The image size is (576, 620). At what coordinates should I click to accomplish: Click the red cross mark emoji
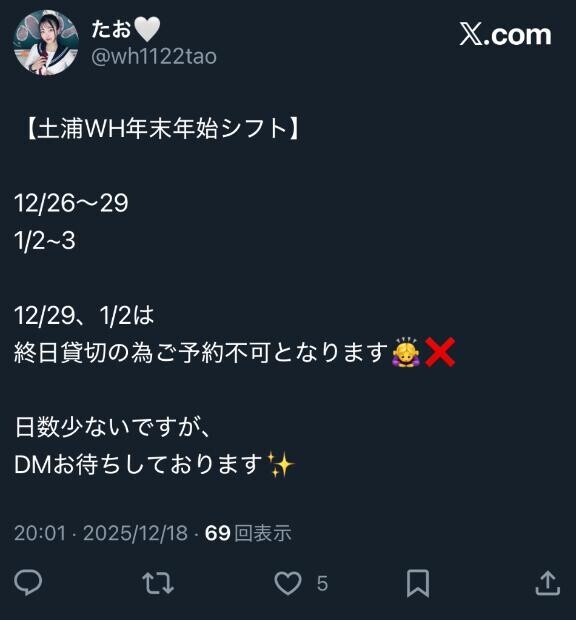click(440, 352)
